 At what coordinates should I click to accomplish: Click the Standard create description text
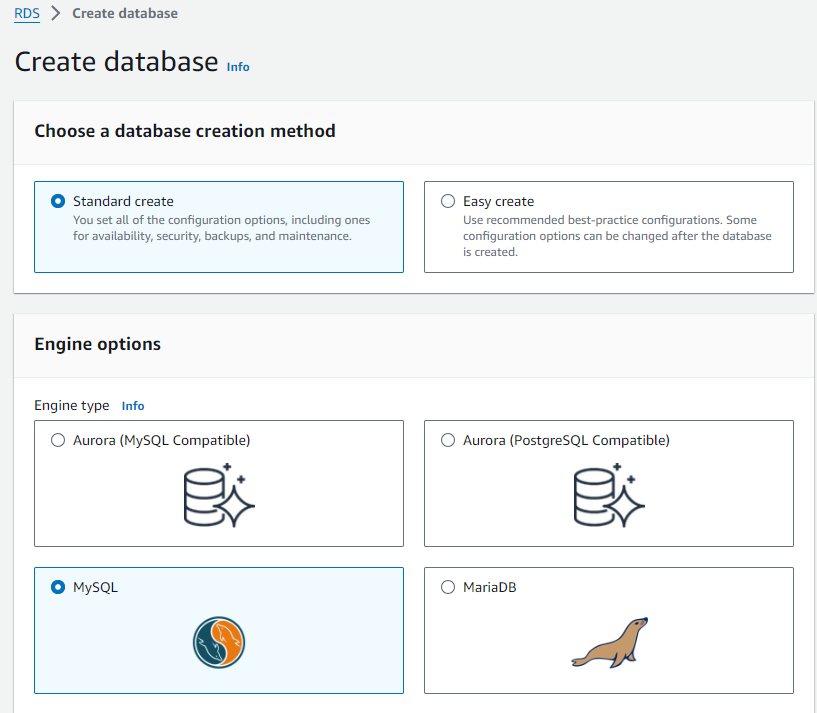click(x=222, y=227)
